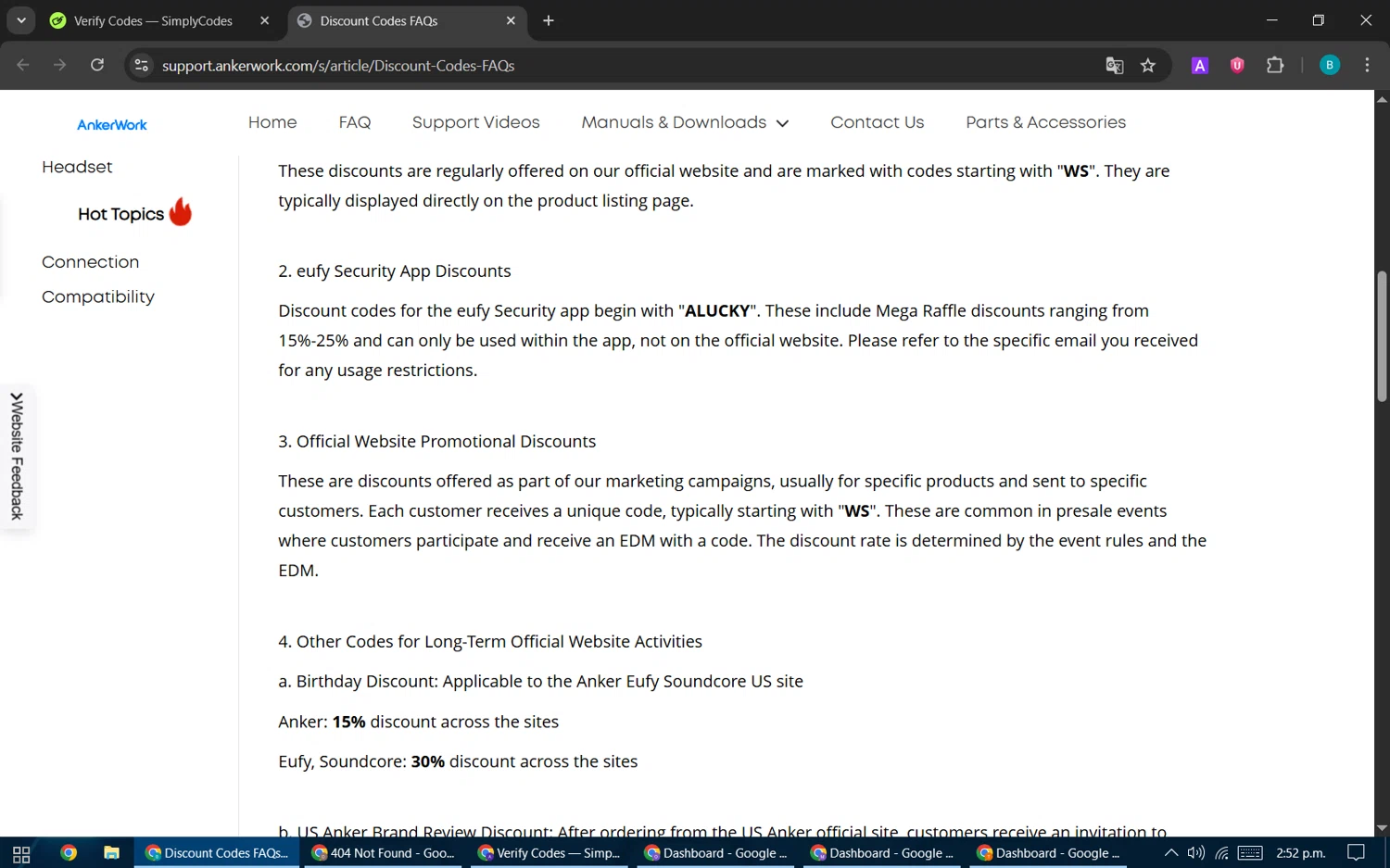The width and height of the screenshot is (1390, 868).
Task: Click heading "3. Official Website Promotional Discounts"
Action: [x=437, y=442]
